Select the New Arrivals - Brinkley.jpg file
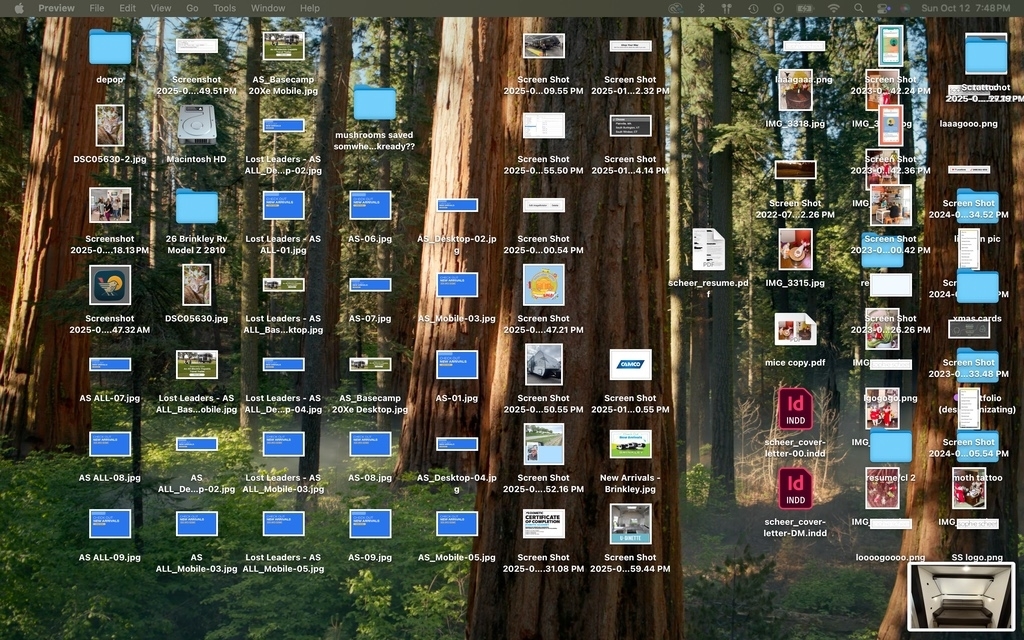 630,444
